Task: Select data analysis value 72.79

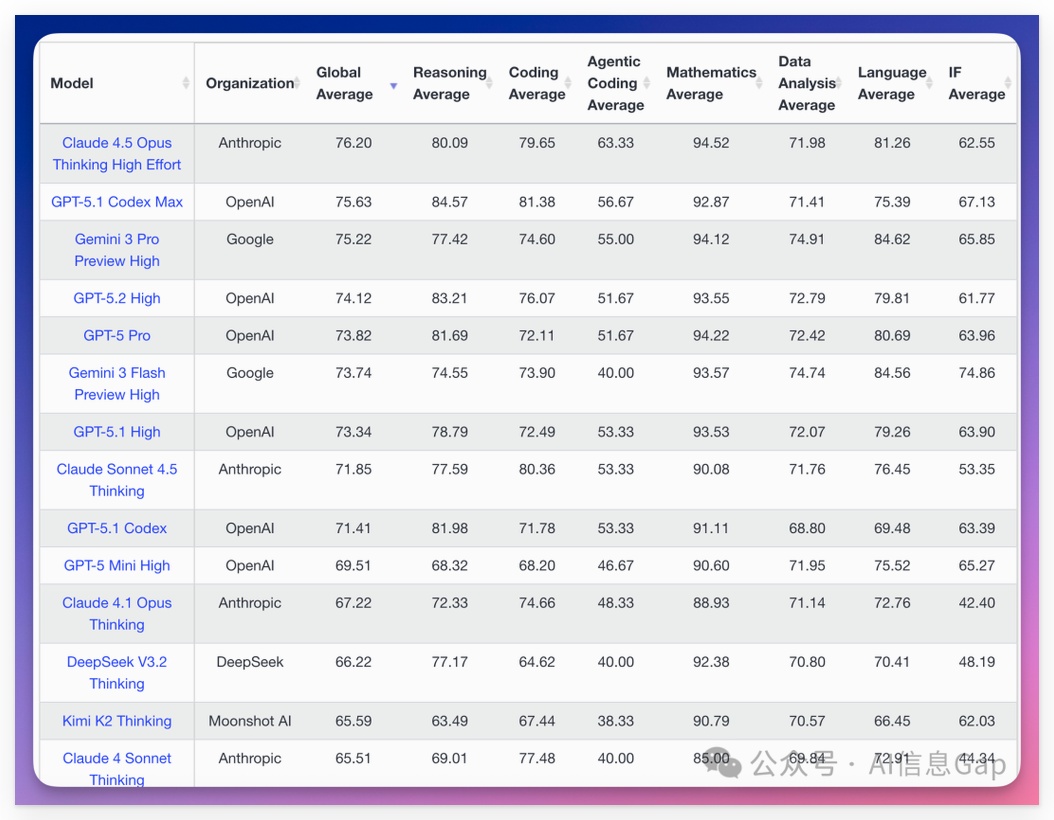Action: pos(807,298)
